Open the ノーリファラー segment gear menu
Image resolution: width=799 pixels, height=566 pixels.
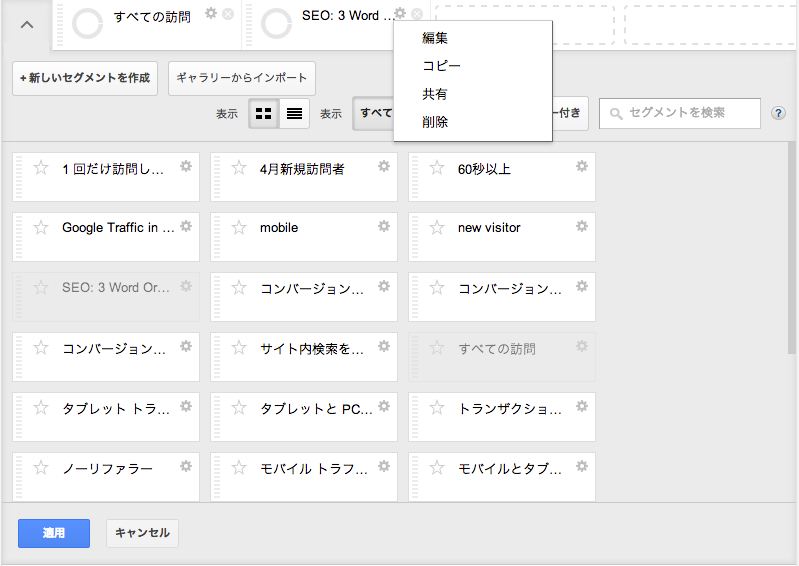[186, 467]
